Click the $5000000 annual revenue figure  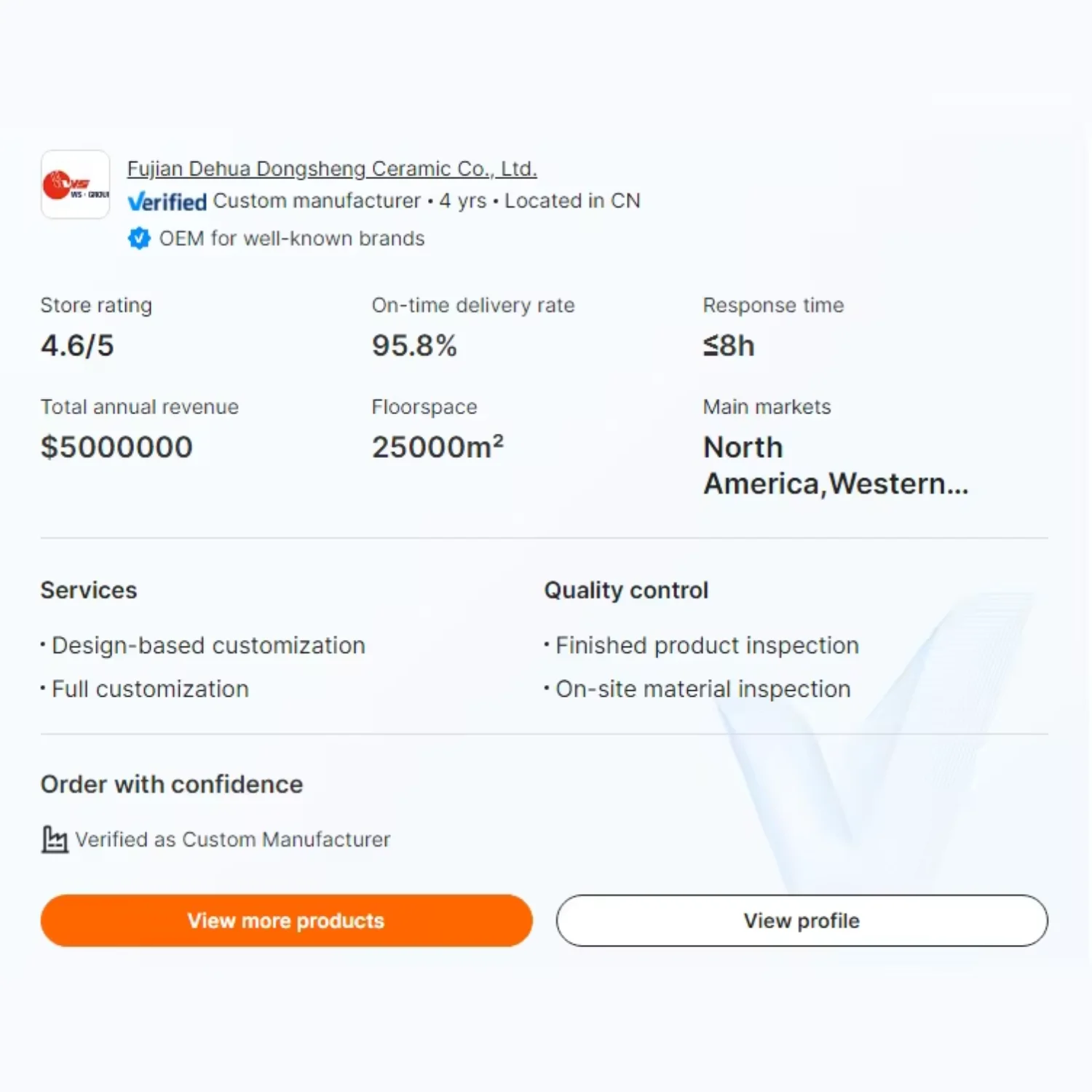coord(116,447)
